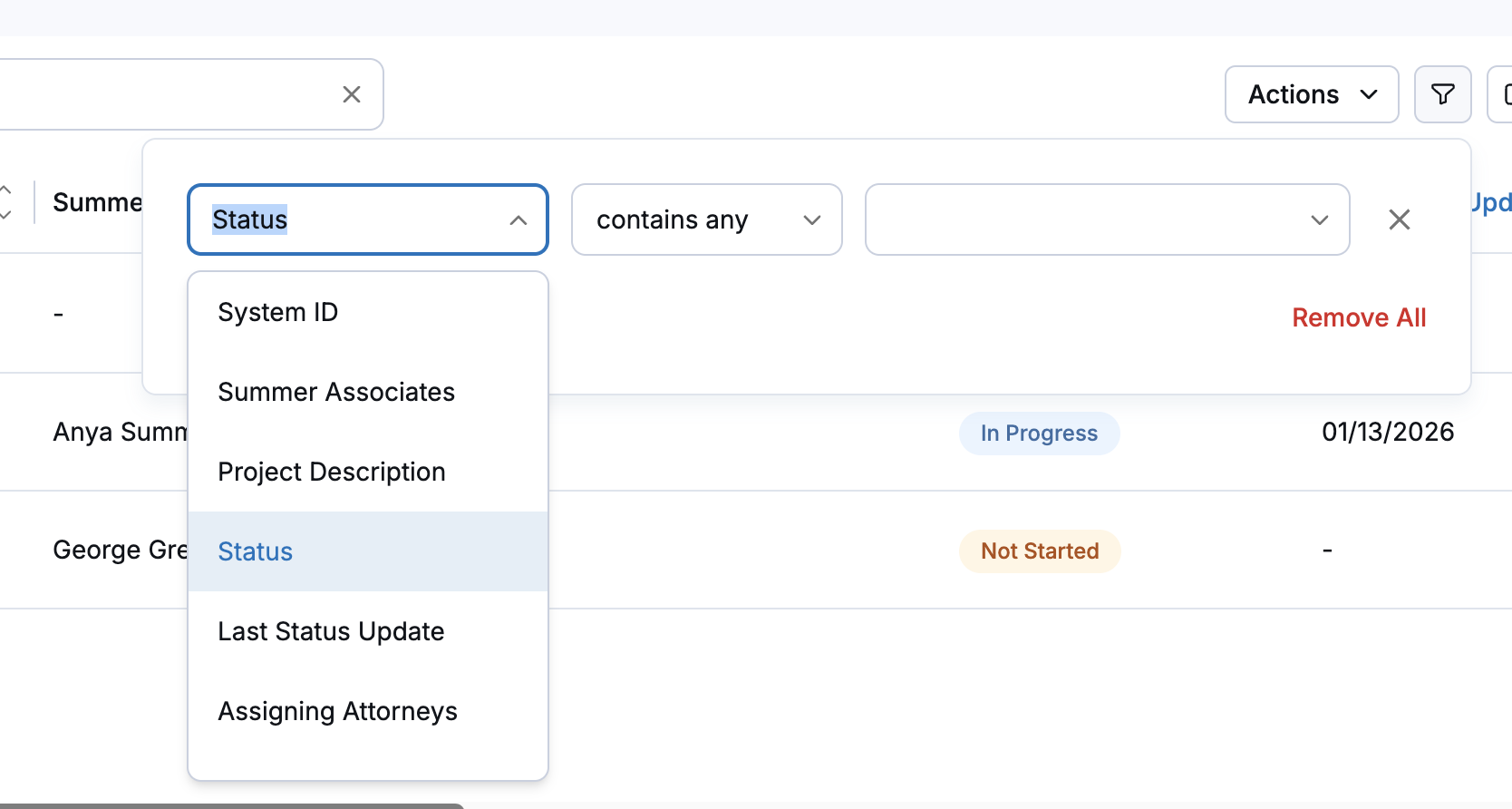Clear the search box with X icon
This screenshot has height=809, width=1512.
[352, 94]
